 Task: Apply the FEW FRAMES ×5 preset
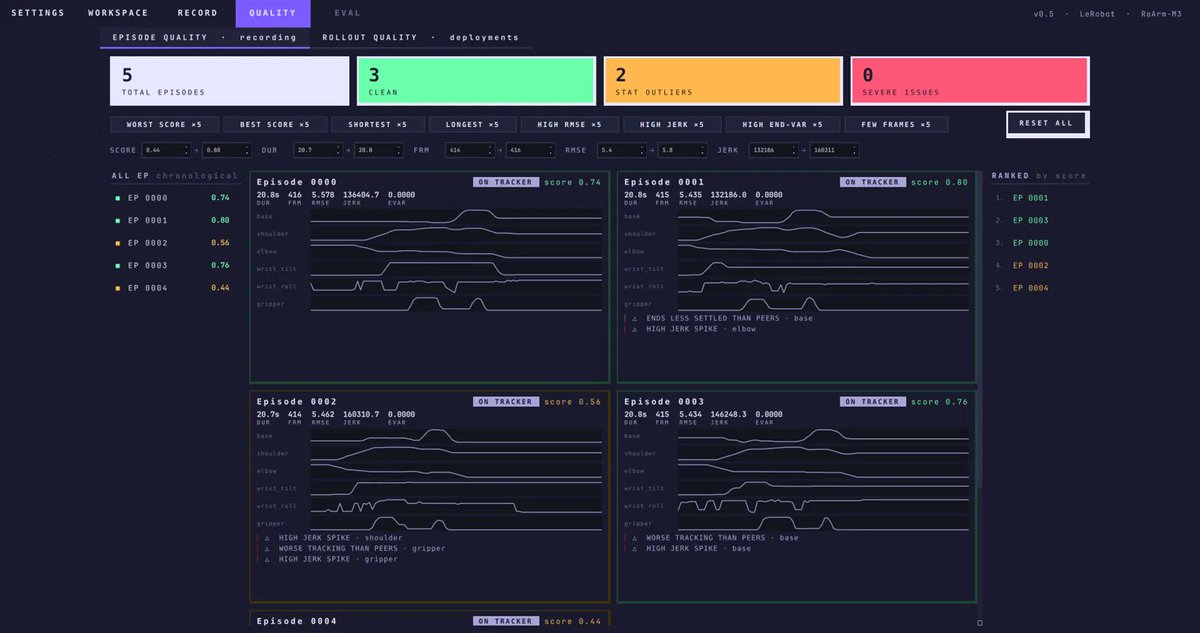coord(897,125)
